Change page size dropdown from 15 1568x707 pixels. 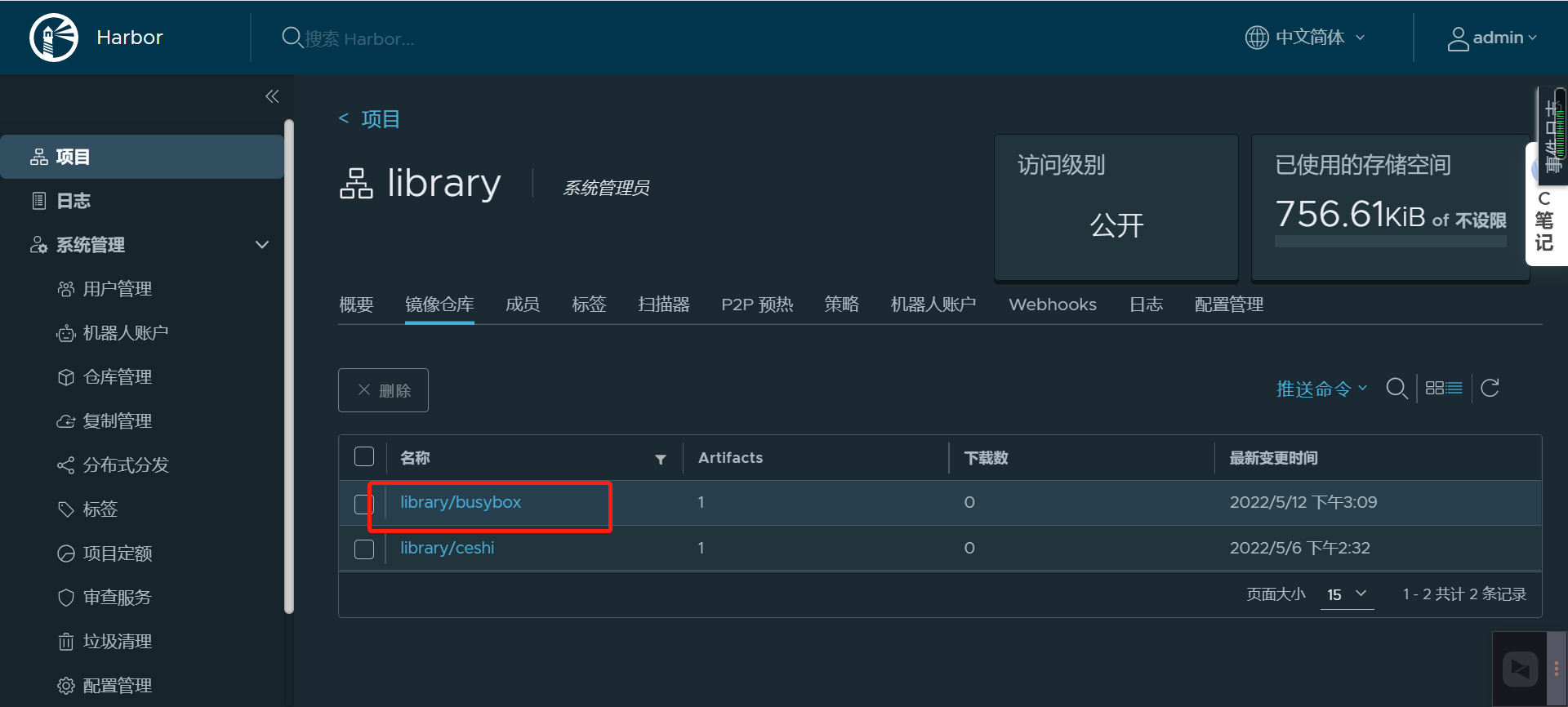point(1347,594)
